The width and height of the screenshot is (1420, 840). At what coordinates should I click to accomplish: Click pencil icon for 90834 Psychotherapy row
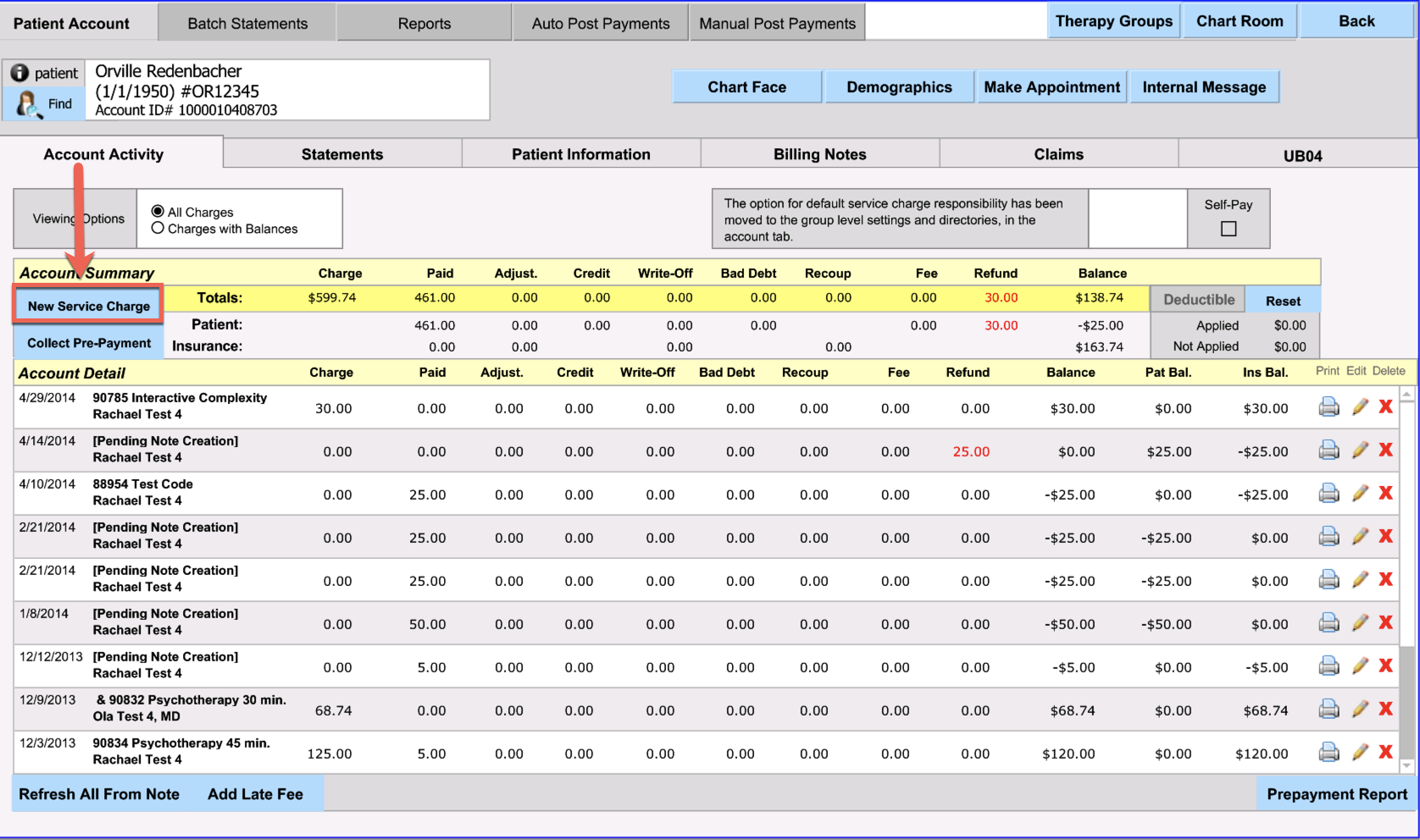[1360, 753]
